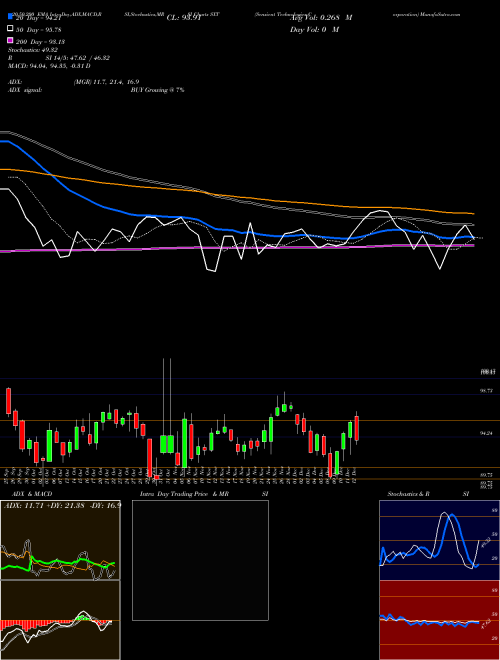Open the ADX indicator chart panel
Image resolution: width=500 pixels, height=660 pixels.
coord(60,540)
